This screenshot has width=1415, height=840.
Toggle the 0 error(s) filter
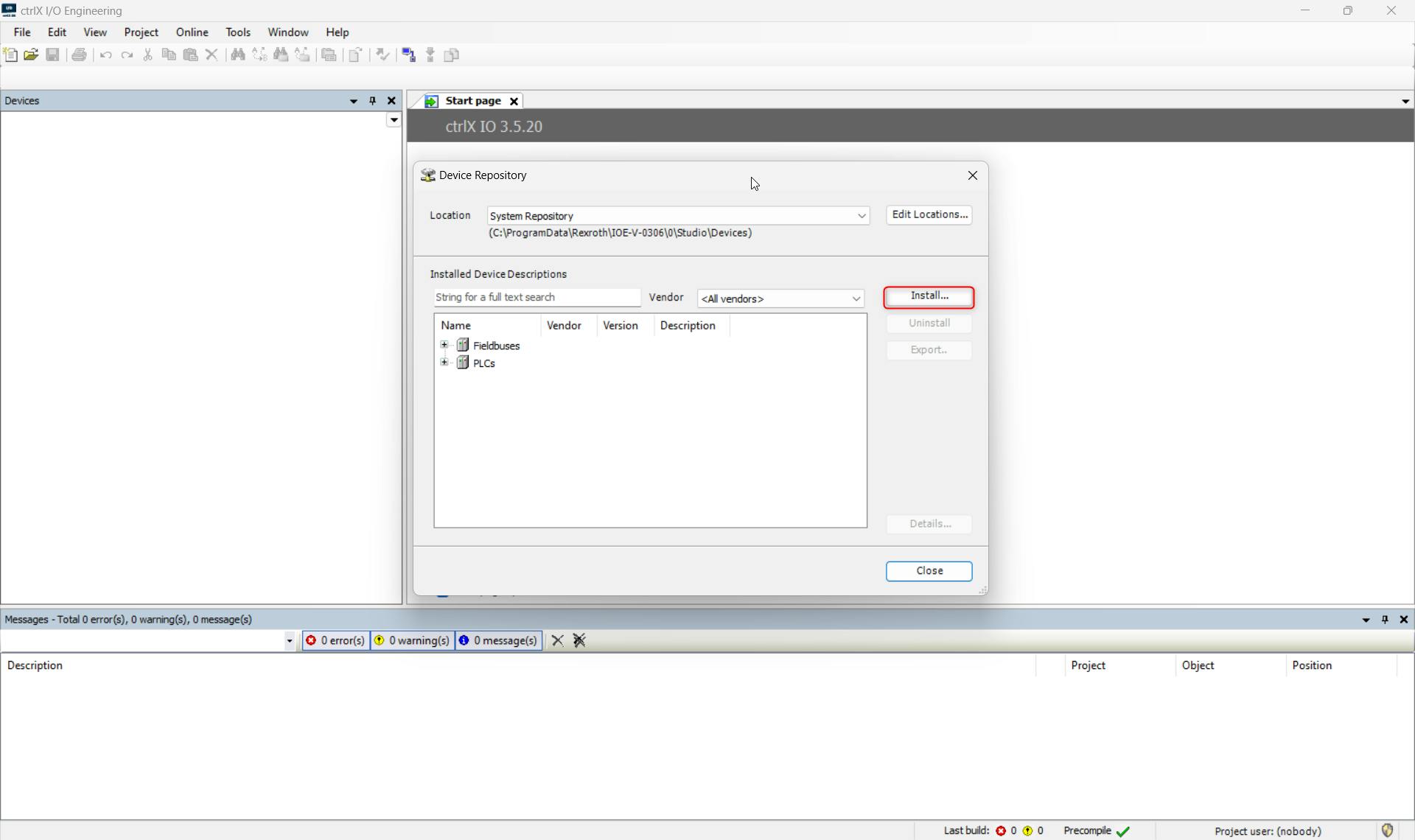pyautogui.click(x=335, y=641)
